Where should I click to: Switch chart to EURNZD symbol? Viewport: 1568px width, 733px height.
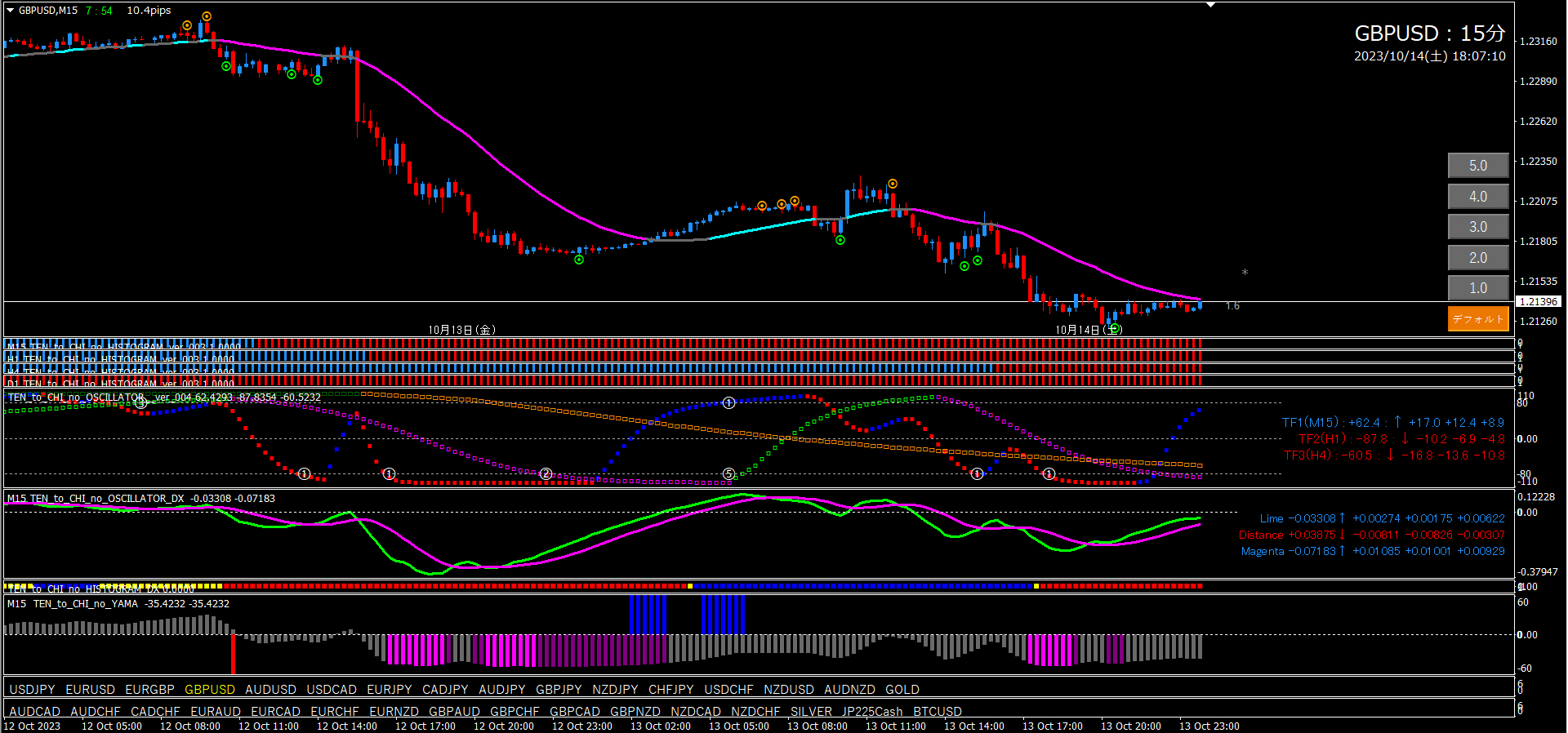click(394, 712)
